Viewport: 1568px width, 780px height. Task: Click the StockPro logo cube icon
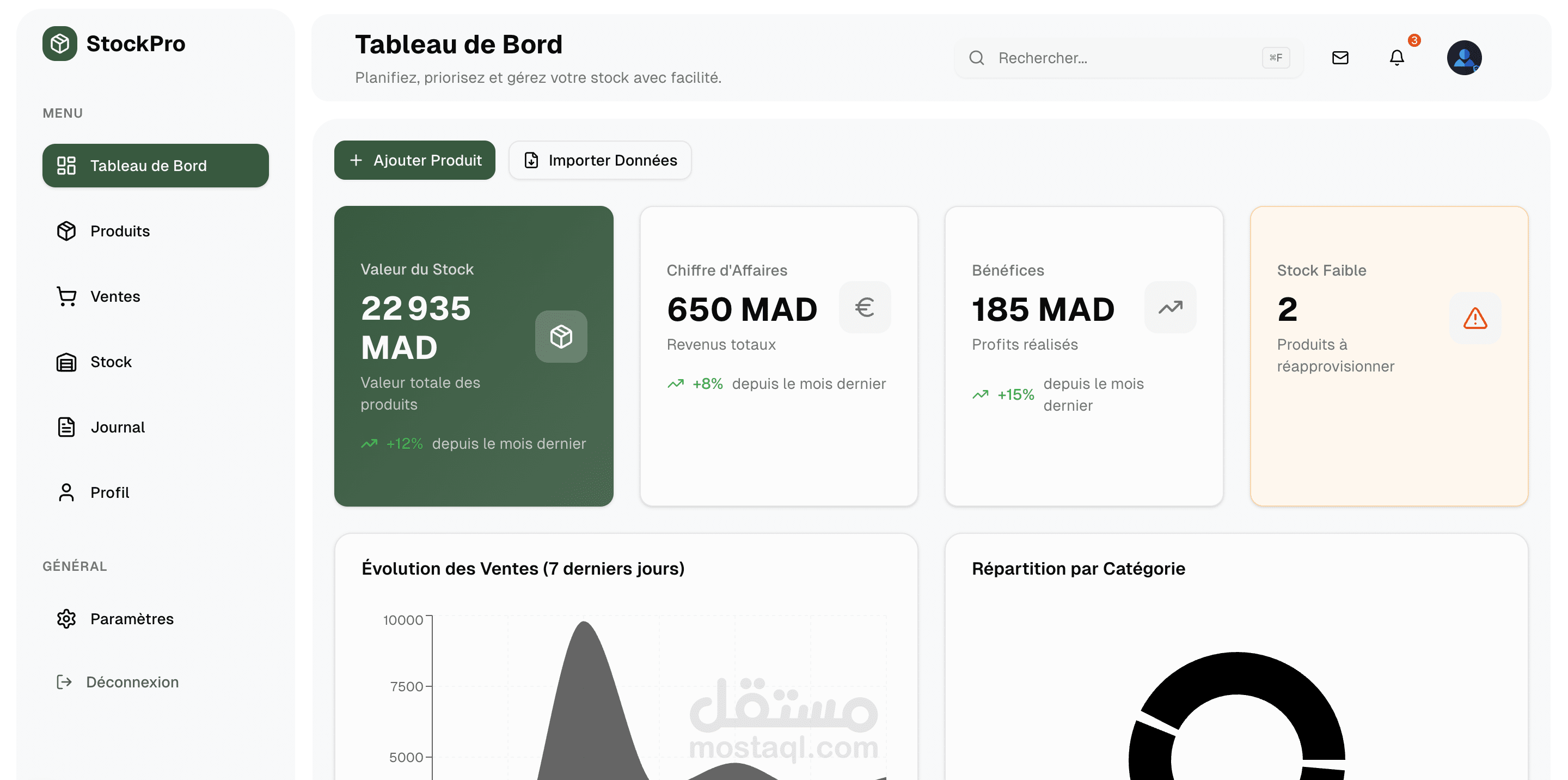click(x=60, y=43)
